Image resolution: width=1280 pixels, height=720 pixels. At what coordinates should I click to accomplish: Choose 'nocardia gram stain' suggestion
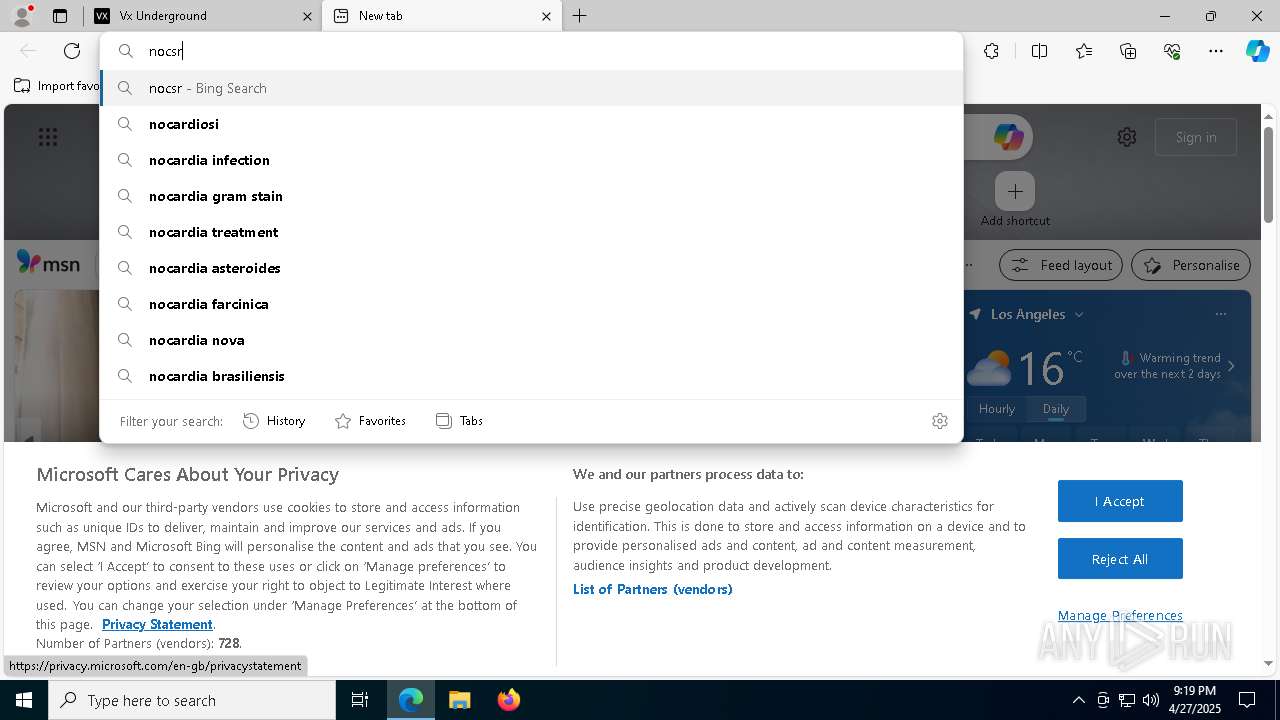[531, 196]
